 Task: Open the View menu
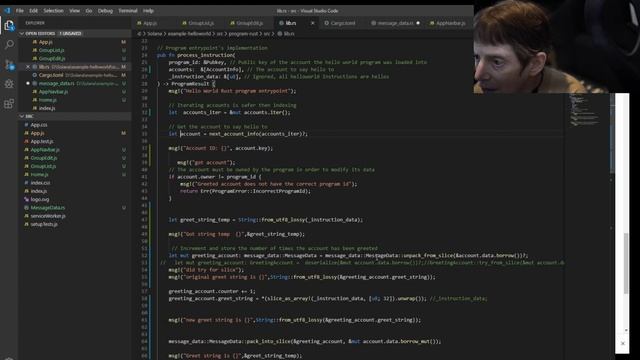(75, 11)
